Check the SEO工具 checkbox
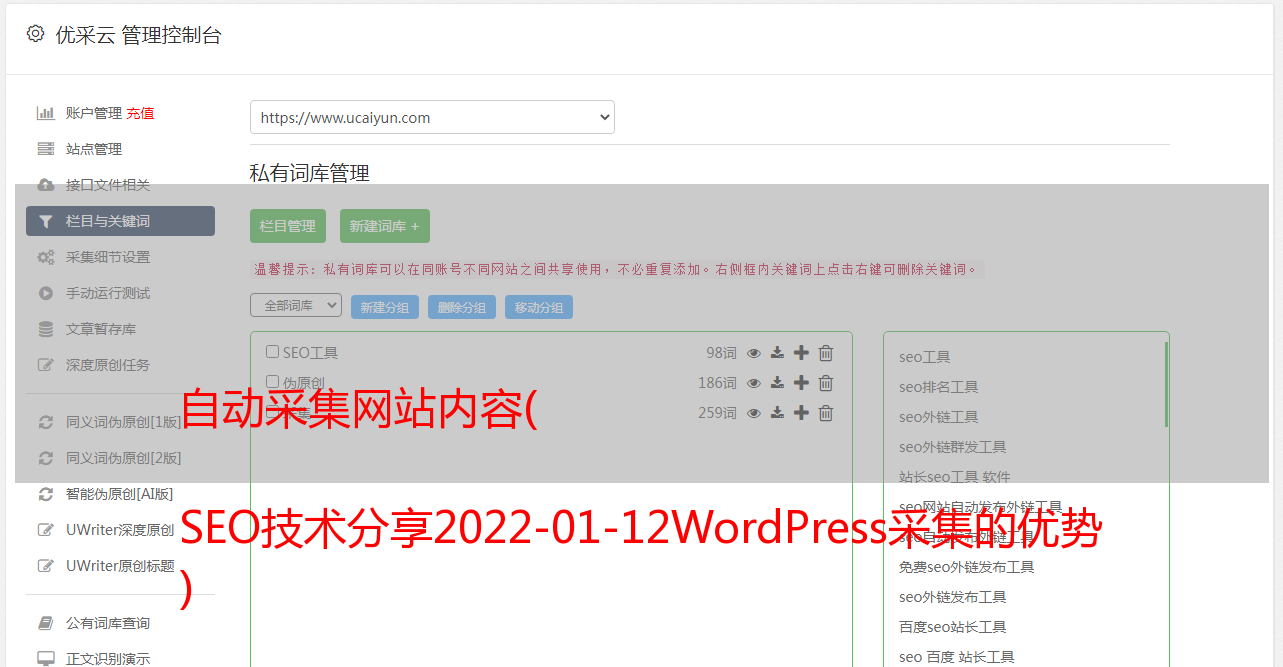This screenshot has height=667, width=1283. click(x=272, y=352)
